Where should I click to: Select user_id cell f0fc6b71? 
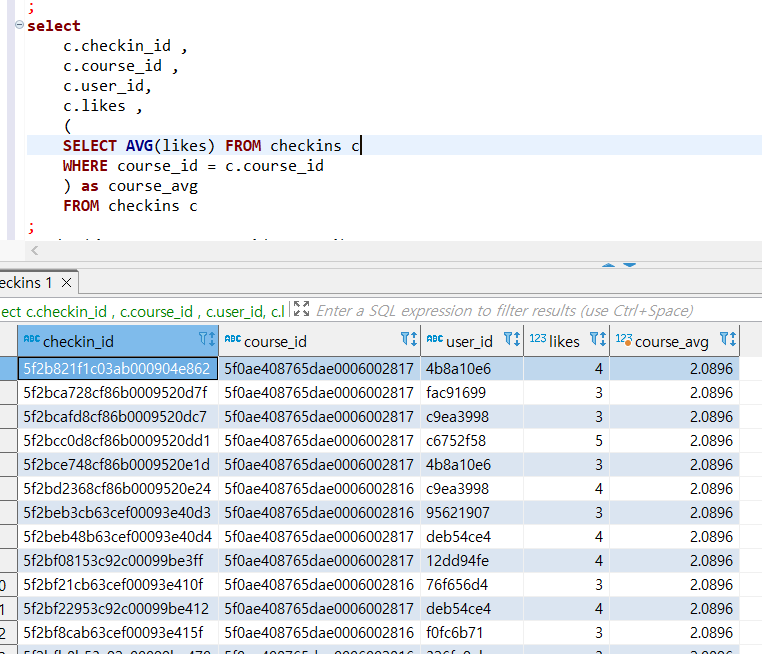pos(472,633)
